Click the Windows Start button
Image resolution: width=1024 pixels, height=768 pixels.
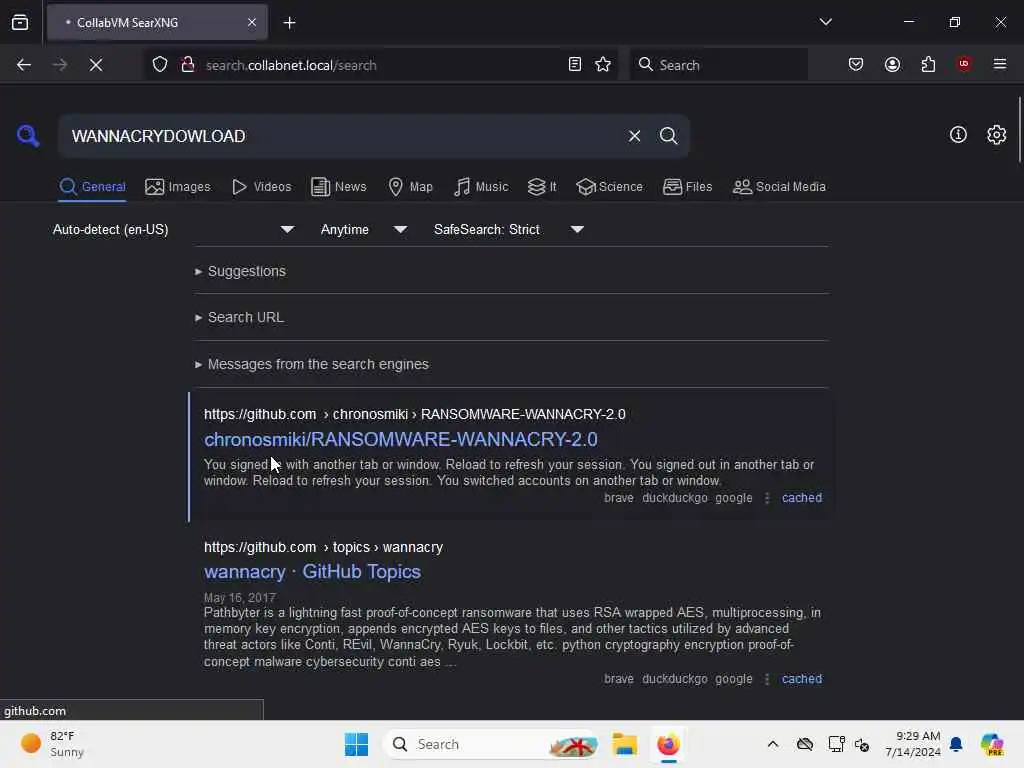357,744
